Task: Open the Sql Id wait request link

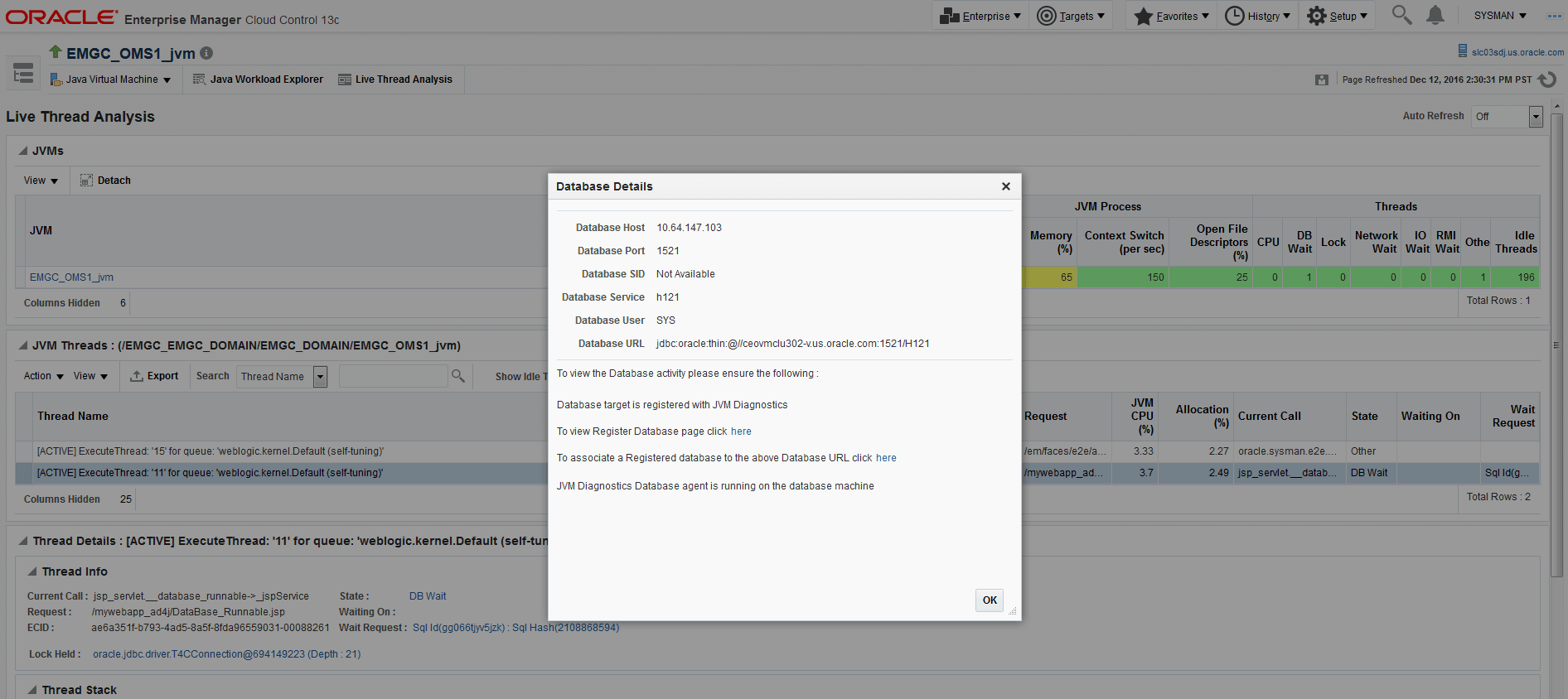Action: click(x=515, y=628)
